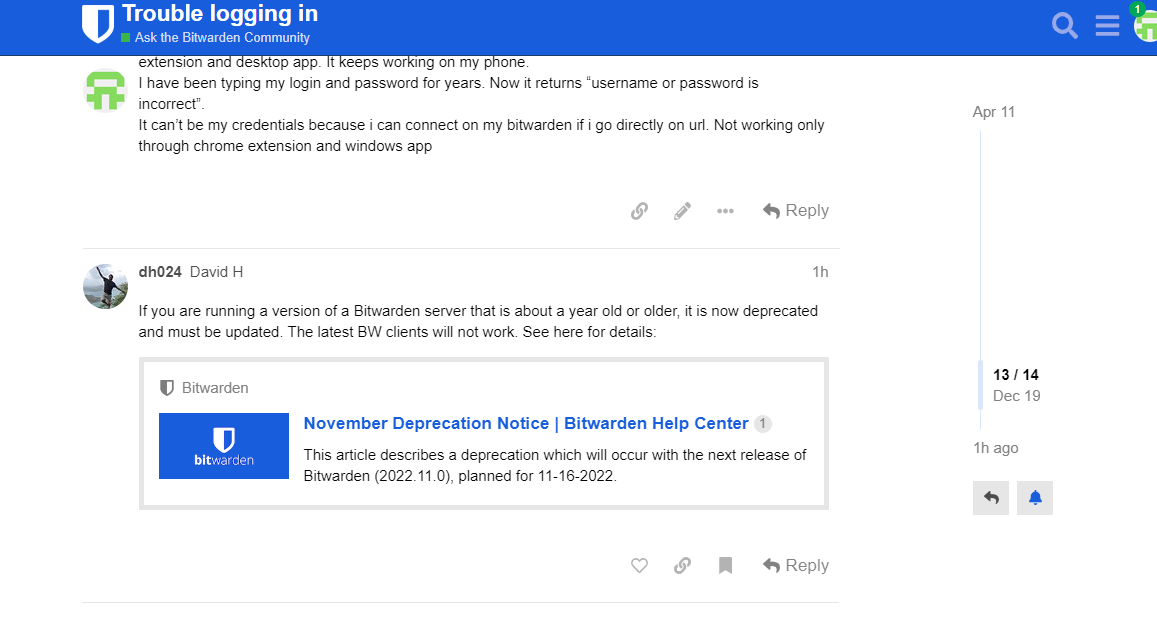The width and height of the screenshot is (1157, 636).
Task: Reply to the first post
Action: 795,211
